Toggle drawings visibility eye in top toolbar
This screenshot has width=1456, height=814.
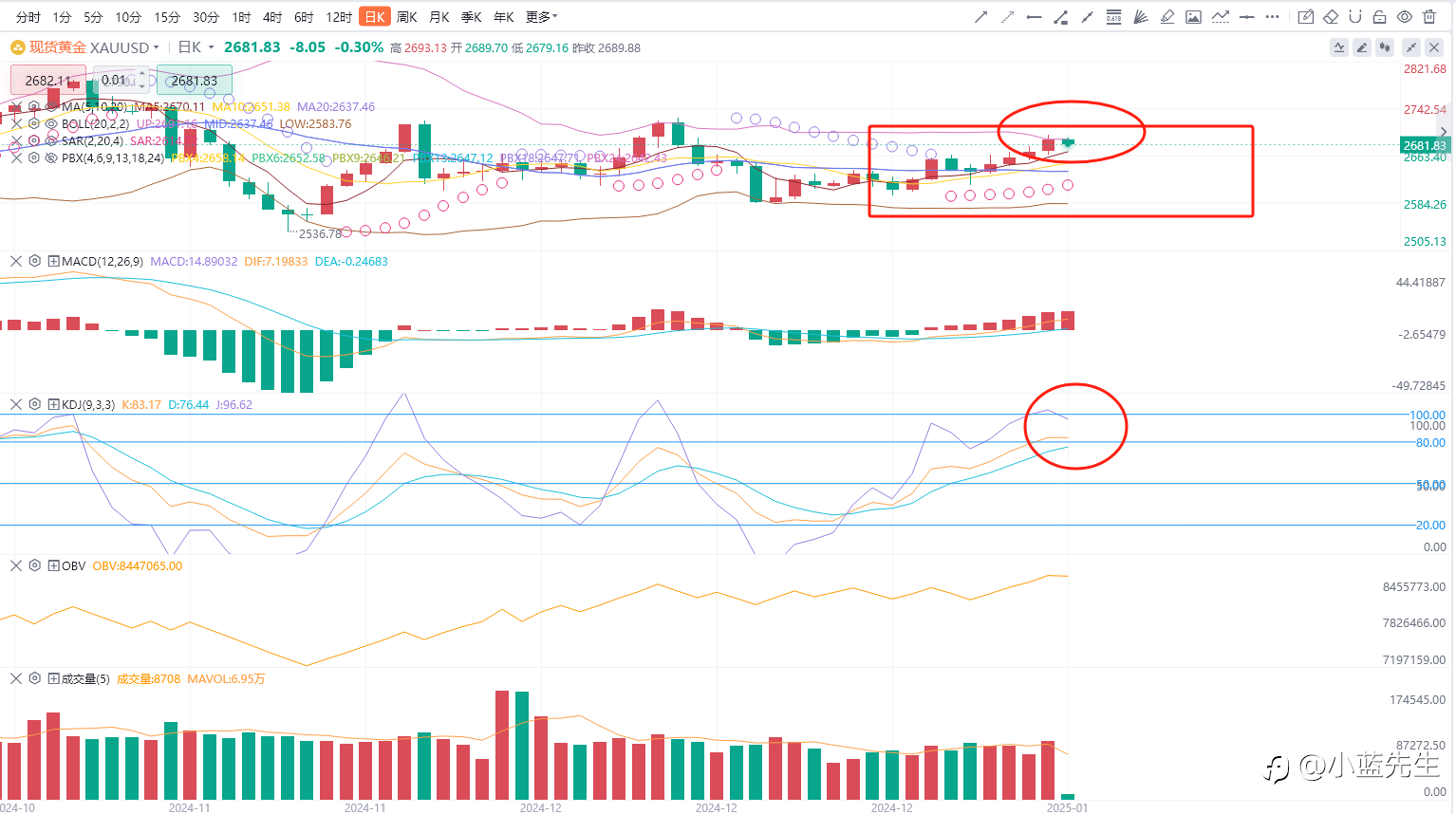point(1405,17)
